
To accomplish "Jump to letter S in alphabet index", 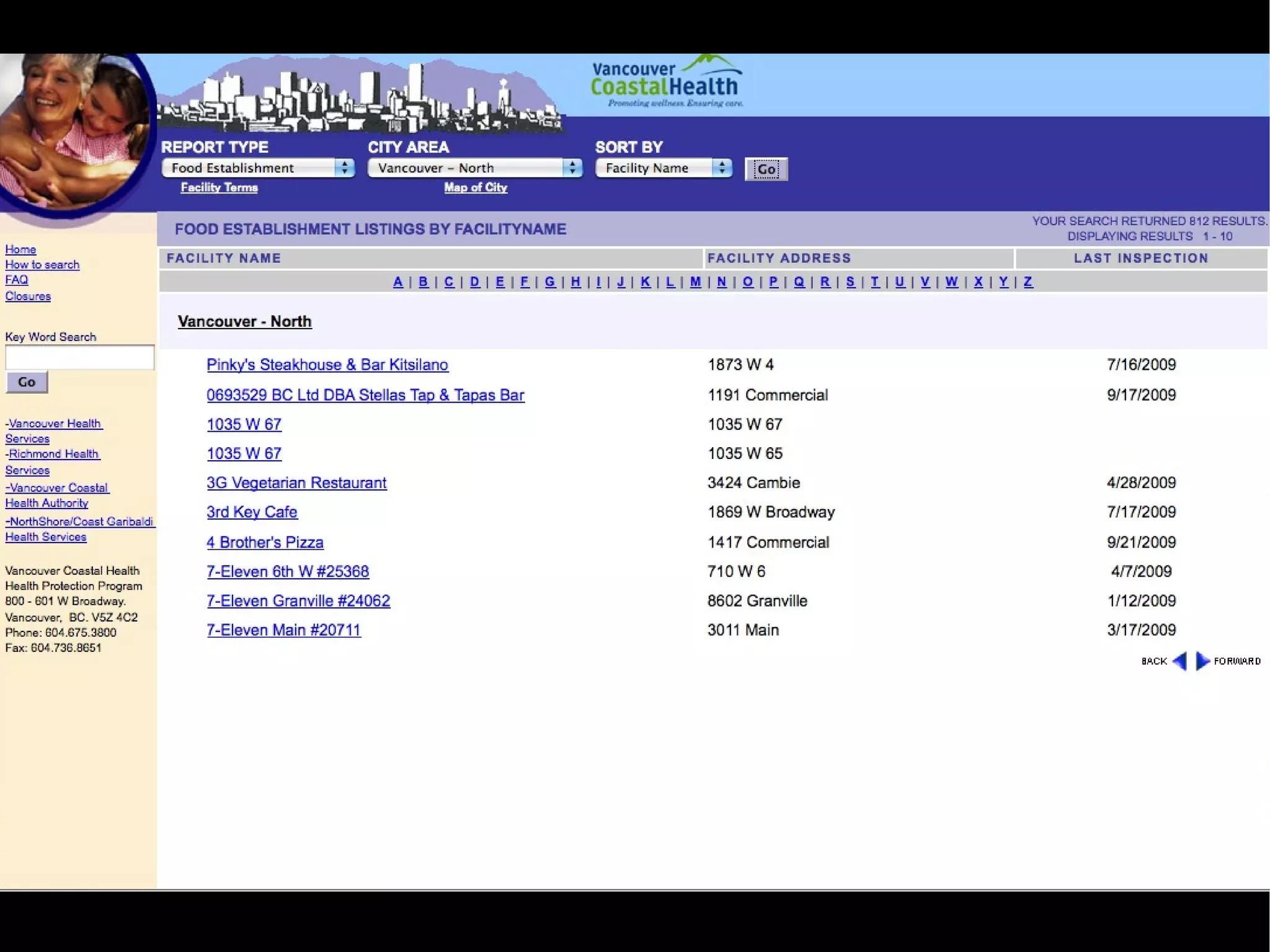I will pyautogui.click(x=850, y=282).
